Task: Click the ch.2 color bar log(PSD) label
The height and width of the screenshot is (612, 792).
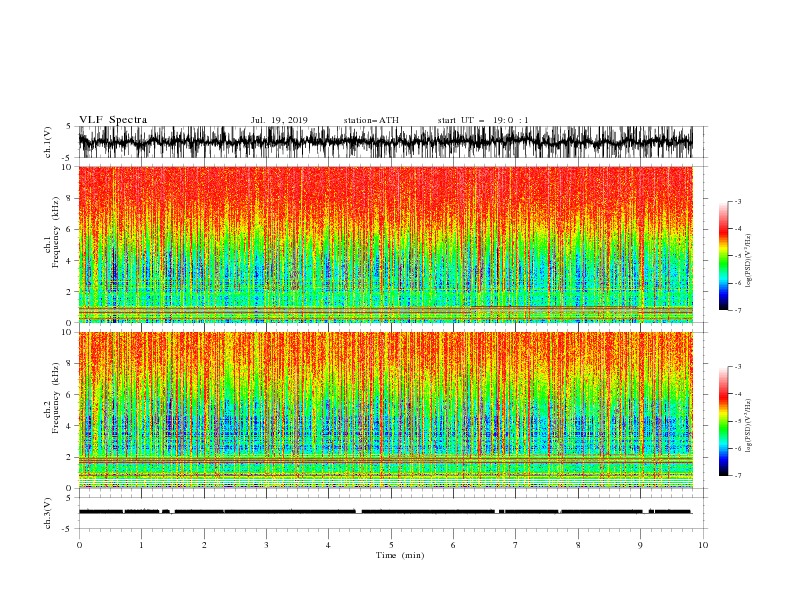Action: pos(749,426)
